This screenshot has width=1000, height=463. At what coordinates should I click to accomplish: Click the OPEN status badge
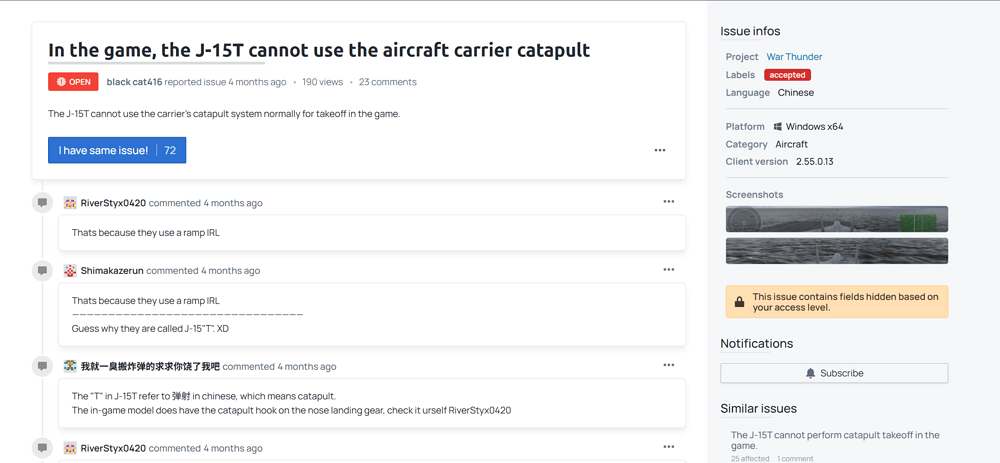(73, 82)
